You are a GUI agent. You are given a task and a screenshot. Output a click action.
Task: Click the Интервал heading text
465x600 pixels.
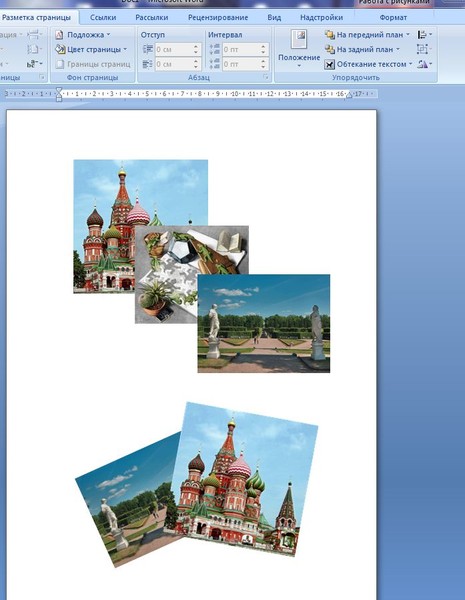click(x=225, y=35)
